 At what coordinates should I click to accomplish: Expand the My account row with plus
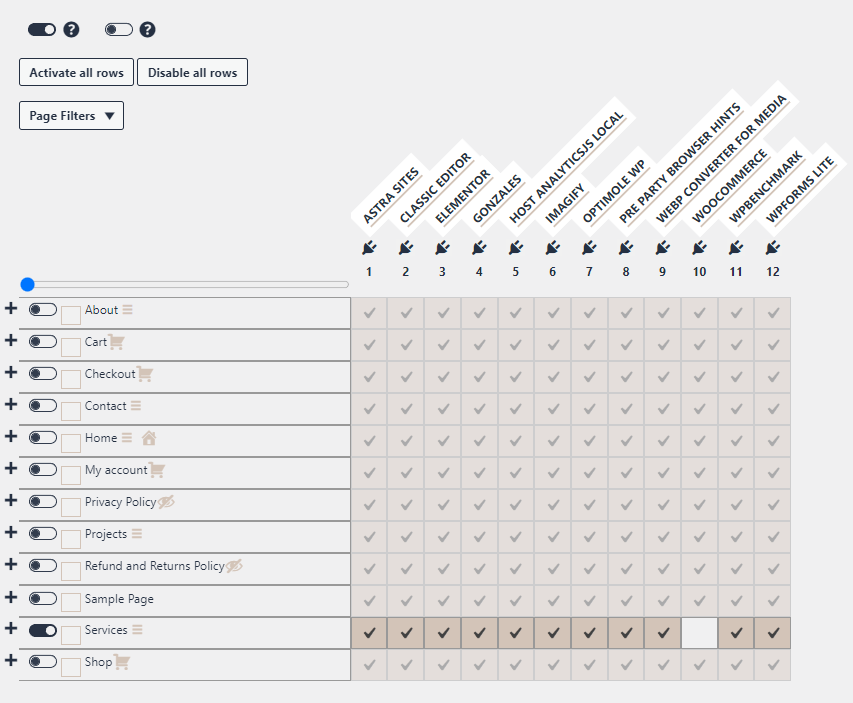10,468
